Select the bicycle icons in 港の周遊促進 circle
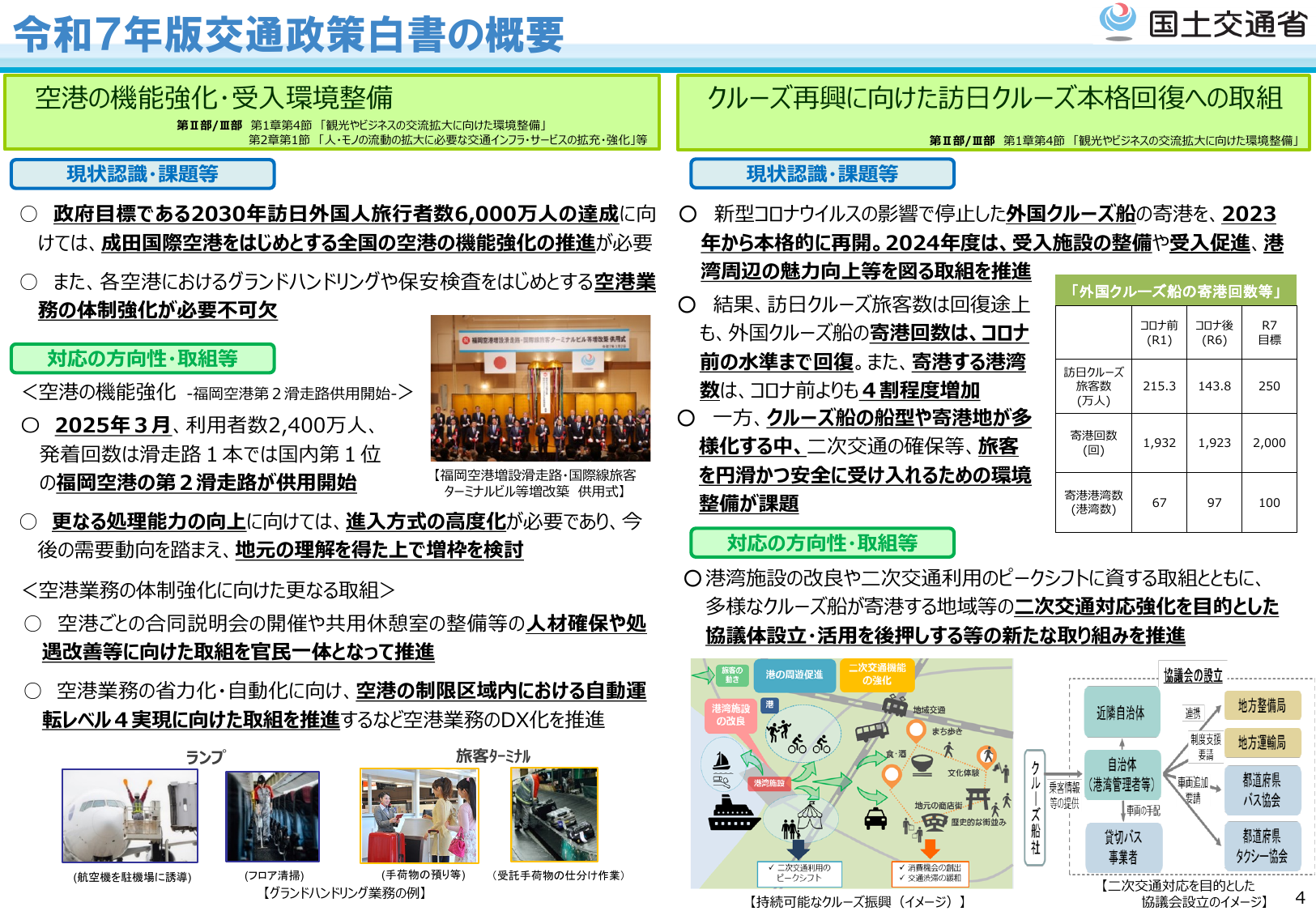 click(807, 746)
